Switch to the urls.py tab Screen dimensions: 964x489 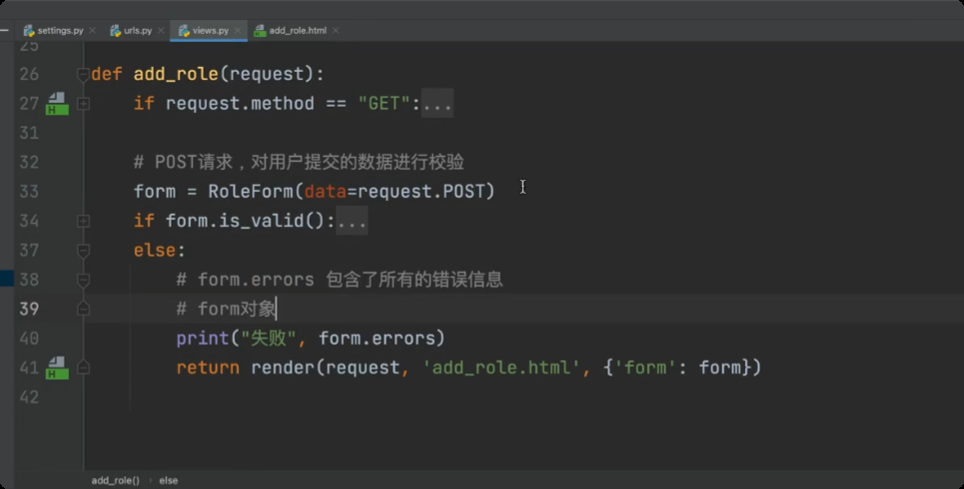[x=138, y=30]
